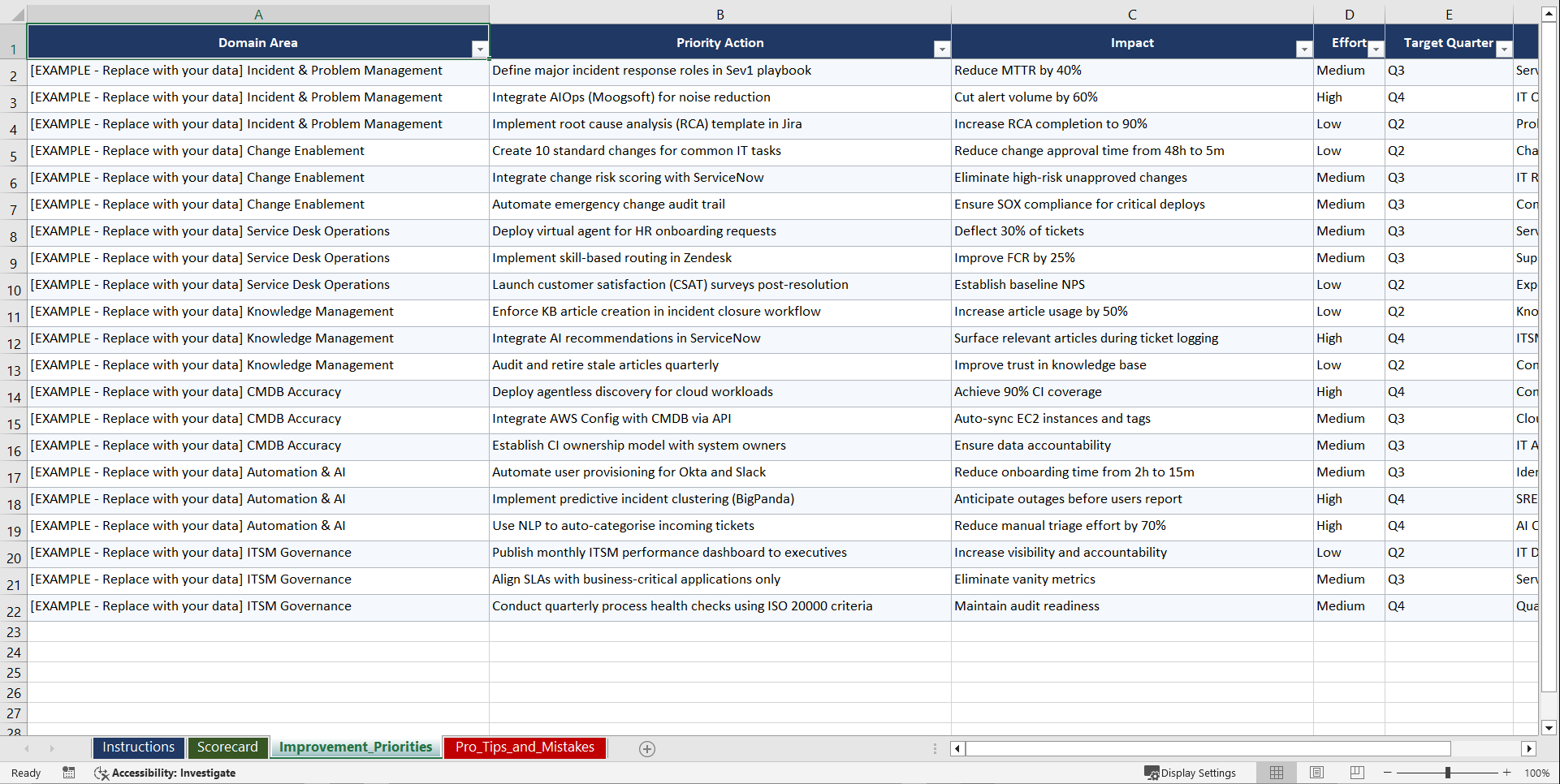Click the 100% zoom level indicator
This screenshot has width=1560, height=784.
[x=1538, y=773]
